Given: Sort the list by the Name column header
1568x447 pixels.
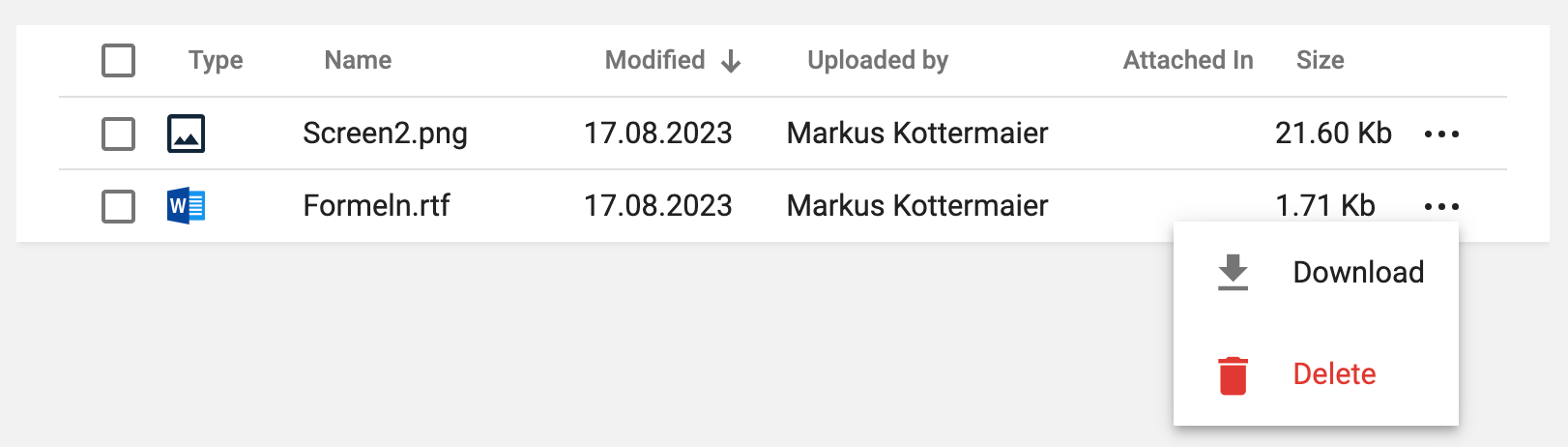Looking at the screenshot, I should (x=358, y=60).
